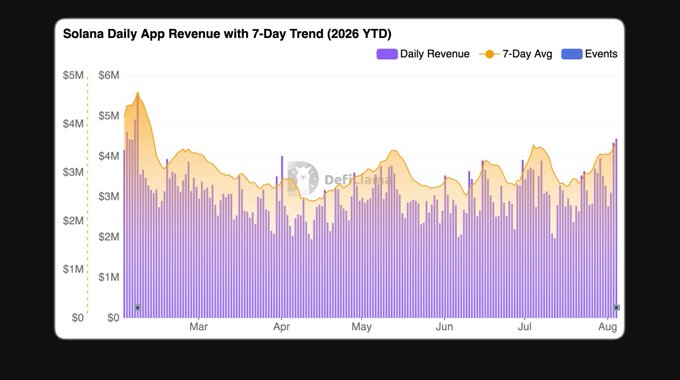Click the May x-axis label
680x380 pixels.
pos(361,327)
